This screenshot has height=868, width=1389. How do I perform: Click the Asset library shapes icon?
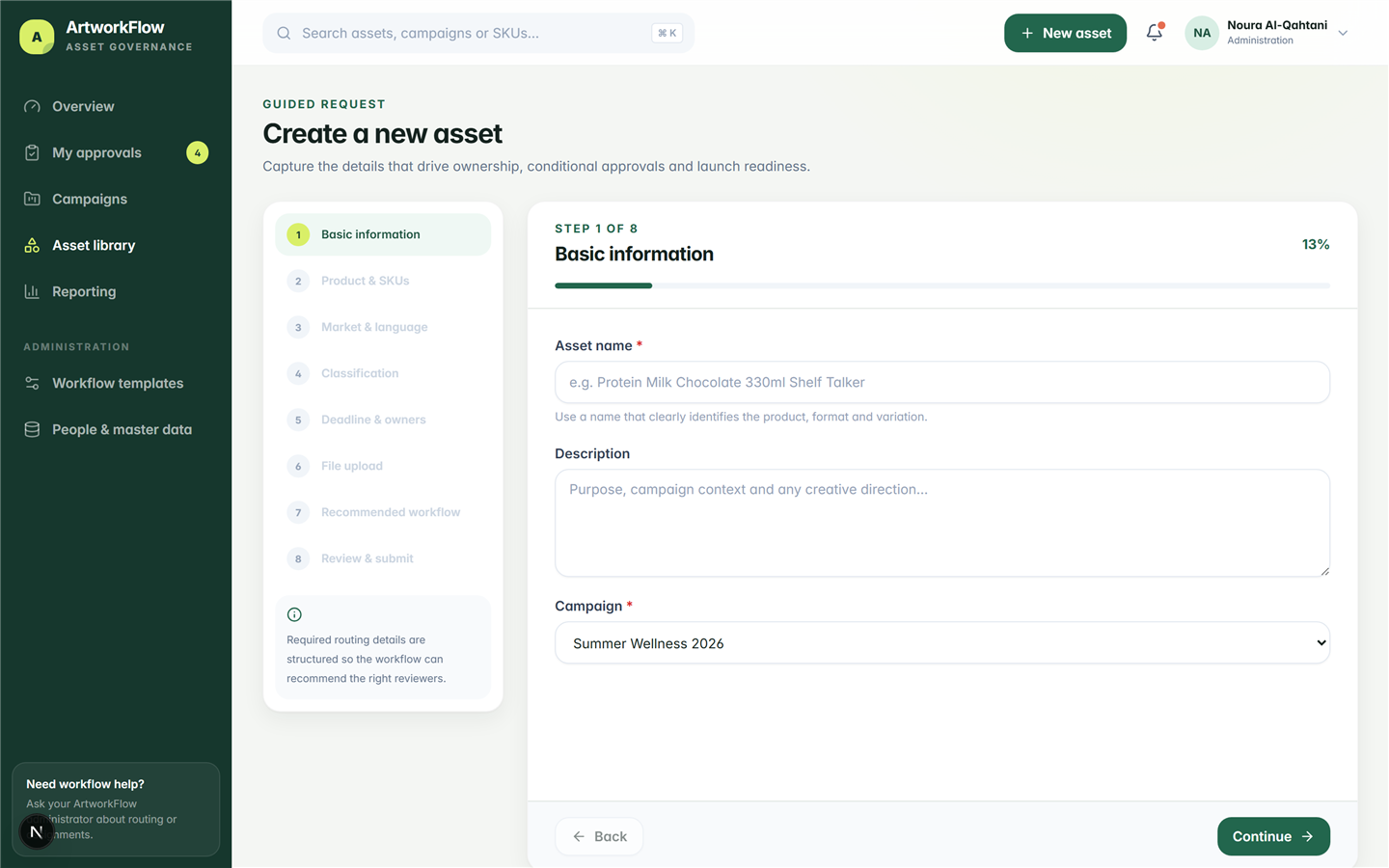[x=32, y=245]
